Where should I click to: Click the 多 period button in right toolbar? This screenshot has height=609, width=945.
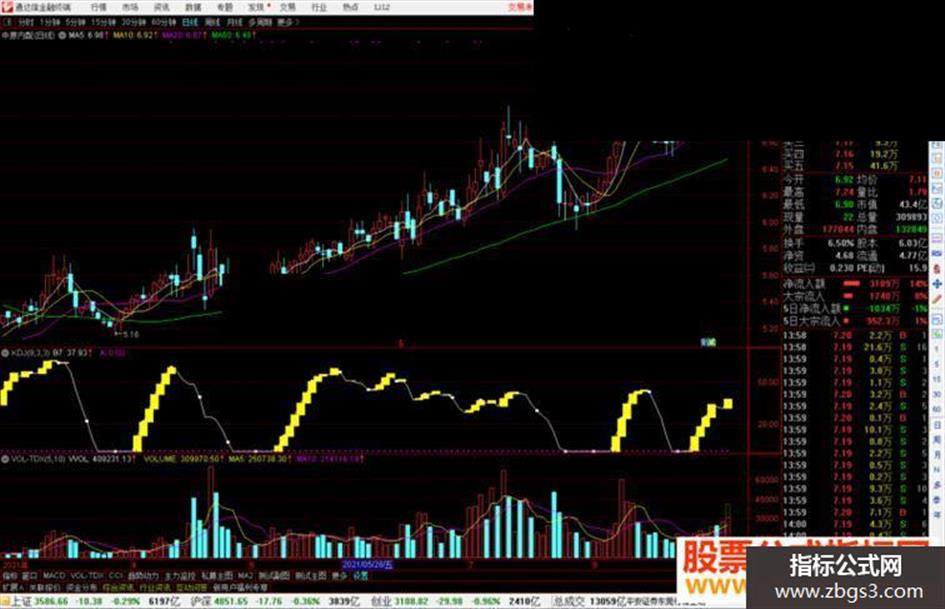(x=937, y=485)
